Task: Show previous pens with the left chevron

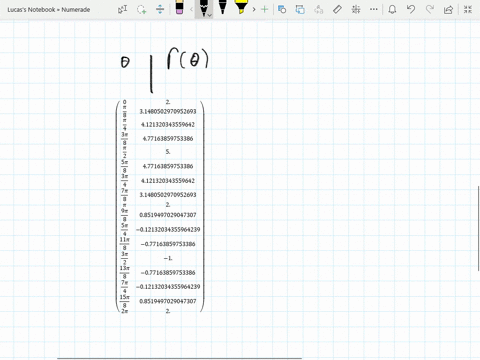Action: click(191, 9)
